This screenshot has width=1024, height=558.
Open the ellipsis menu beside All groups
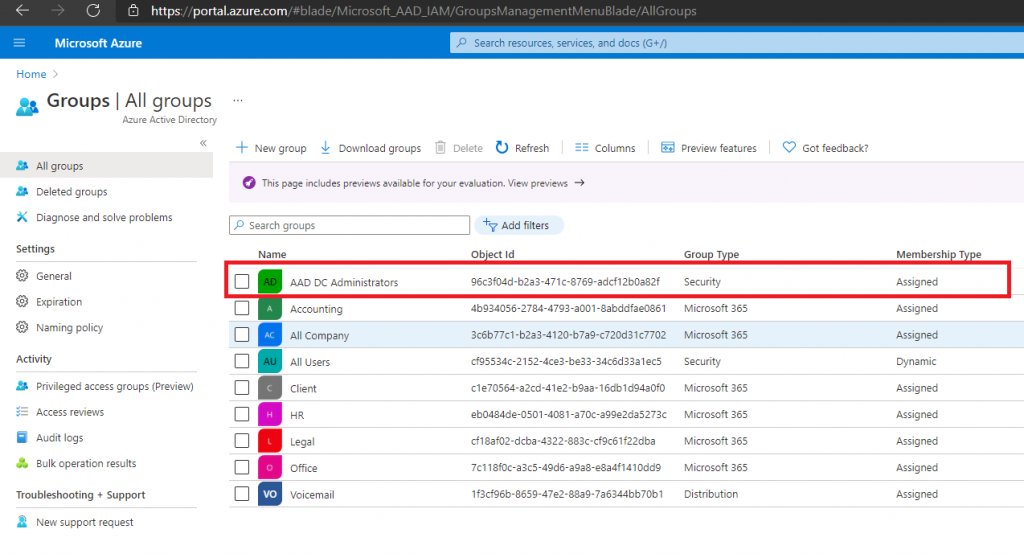[x=238, y=101]
